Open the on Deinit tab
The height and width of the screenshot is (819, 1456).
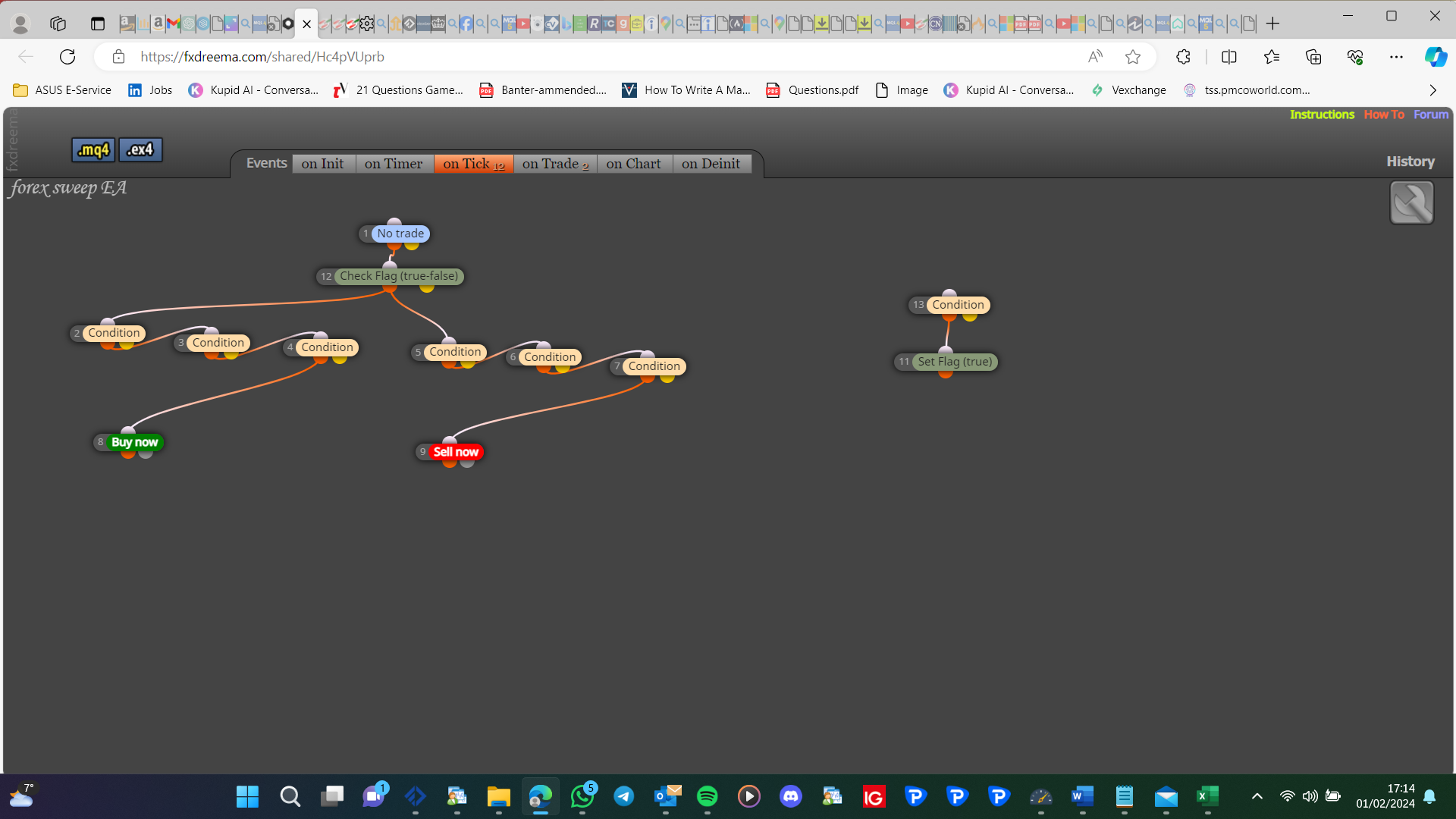711,164
